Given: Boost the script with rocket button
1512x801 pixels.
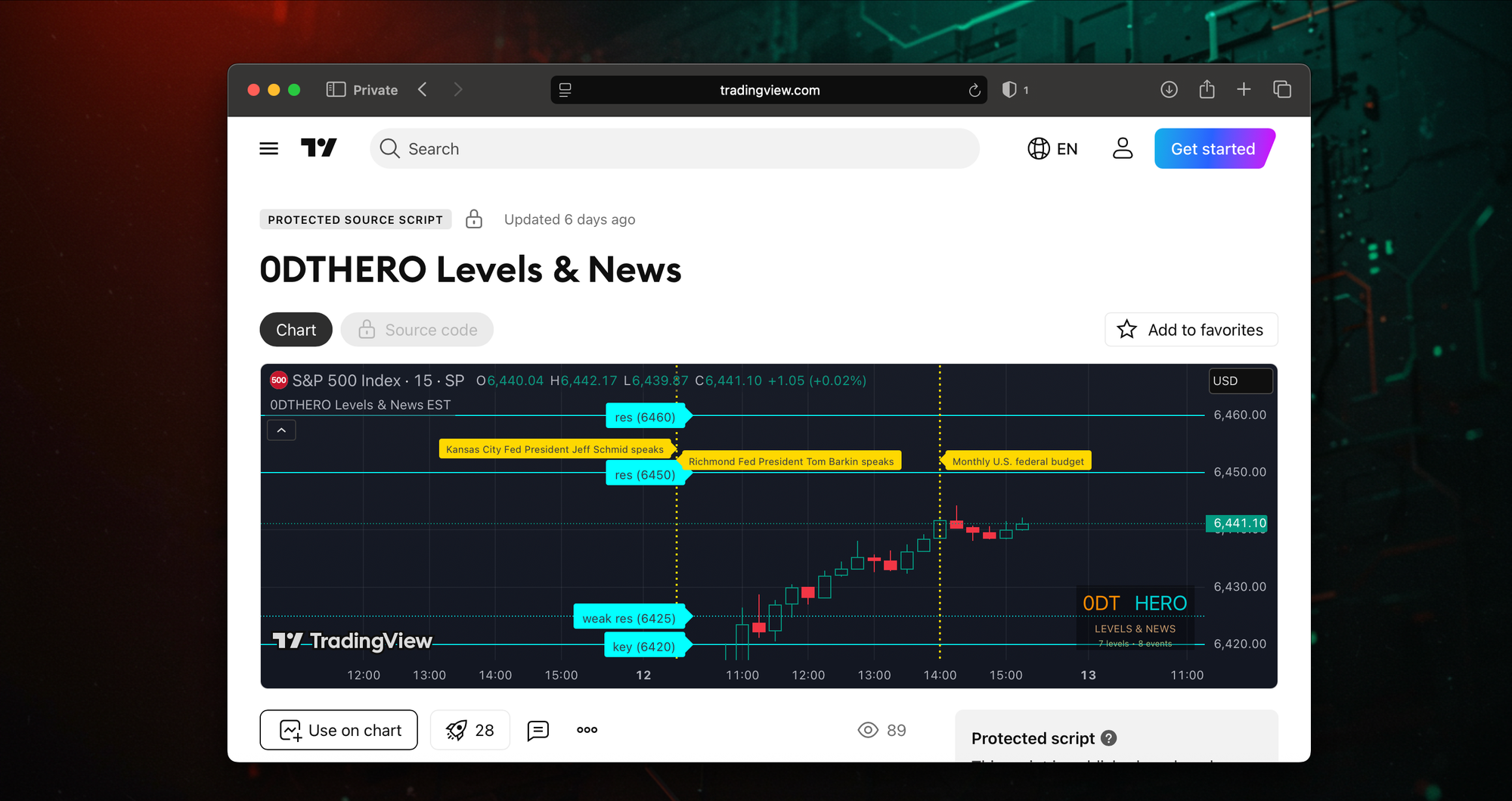Looking at the screenshot, I should [x=470, y=730].
